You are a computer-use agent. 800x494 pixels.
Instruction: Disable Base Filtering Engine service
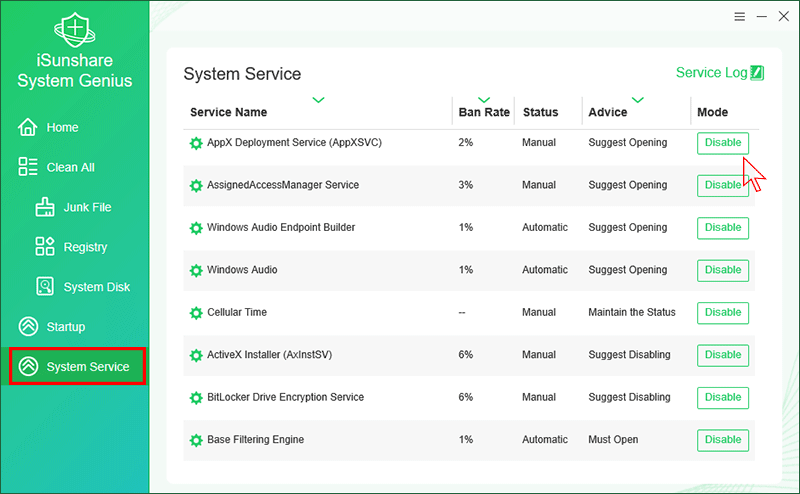click(723, 439)
